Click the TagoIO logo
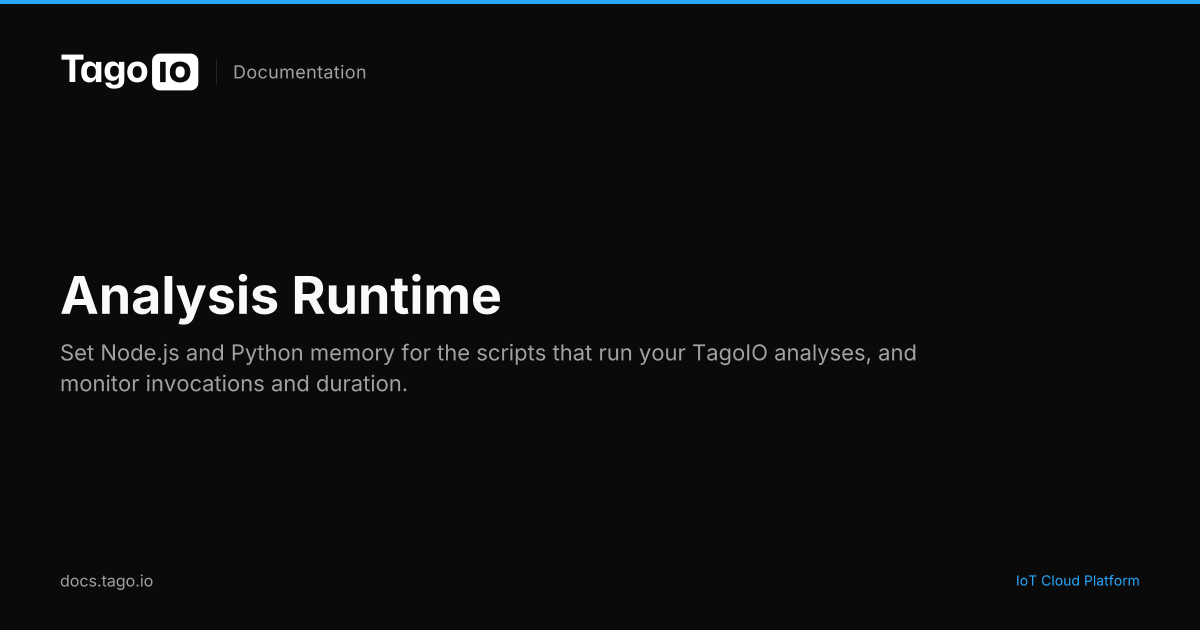 (130, 72)
